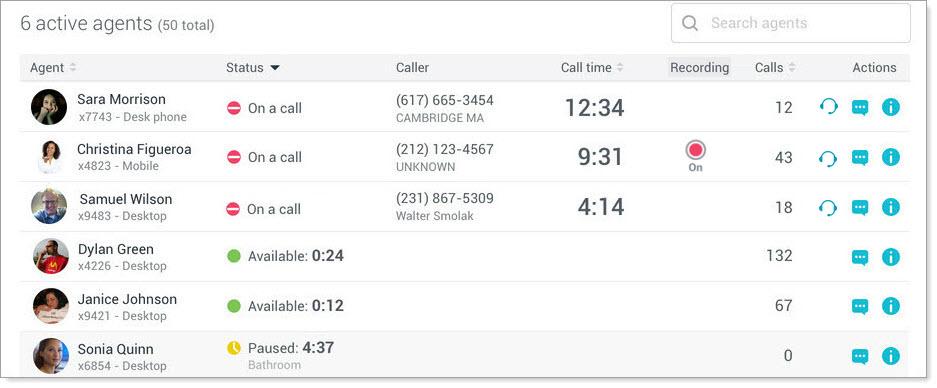Click the Recording column header
Viewport: 937px width, 388px height.
[699, 68]
